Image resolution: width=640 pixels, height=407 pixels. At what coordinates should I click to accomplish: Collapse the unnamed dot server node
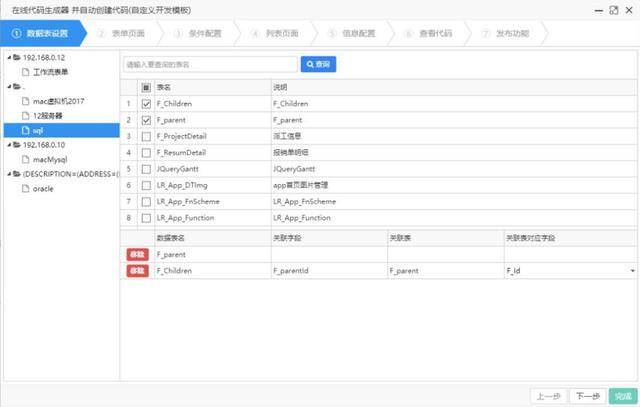pos(9,87)
